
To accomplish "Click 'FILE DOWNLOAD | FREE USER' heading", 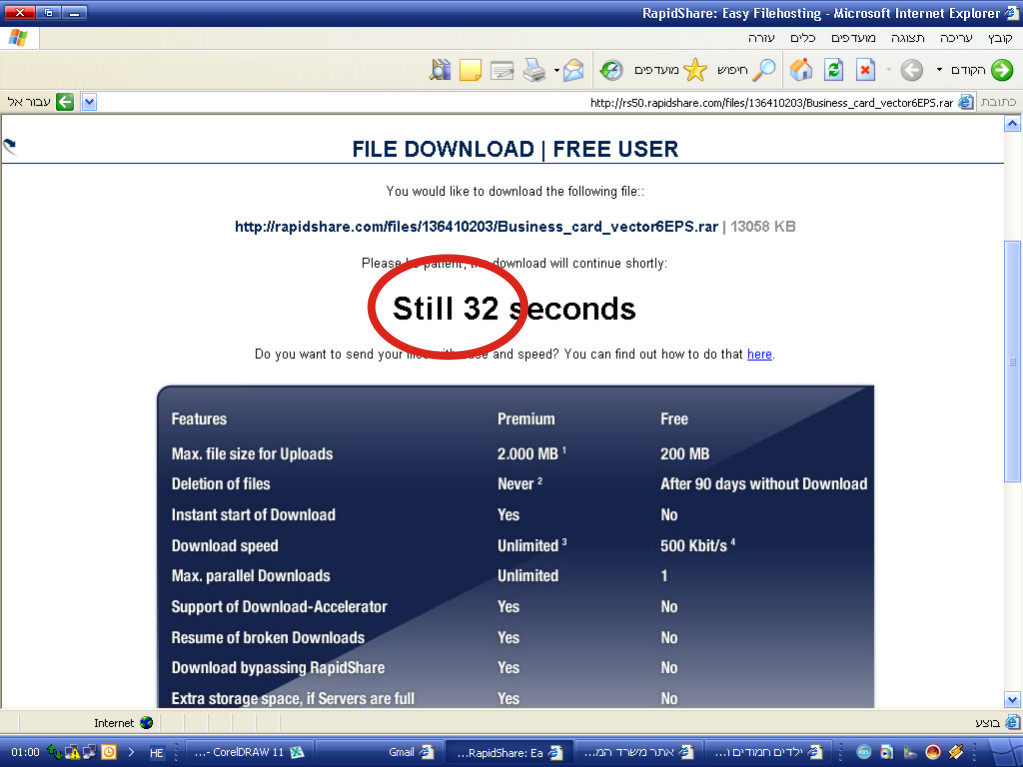I will [x=515, y=149].
